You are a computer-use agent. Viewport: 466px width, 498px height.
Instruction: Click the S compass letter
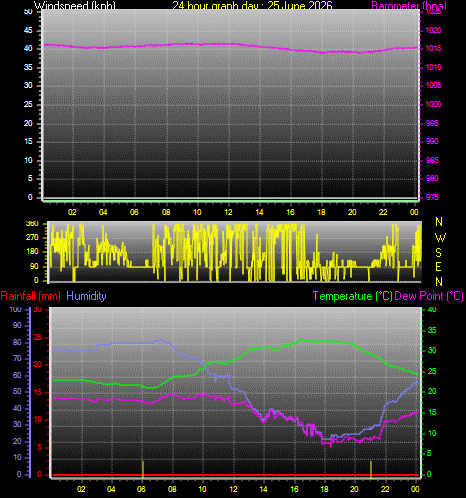point(439,253)
